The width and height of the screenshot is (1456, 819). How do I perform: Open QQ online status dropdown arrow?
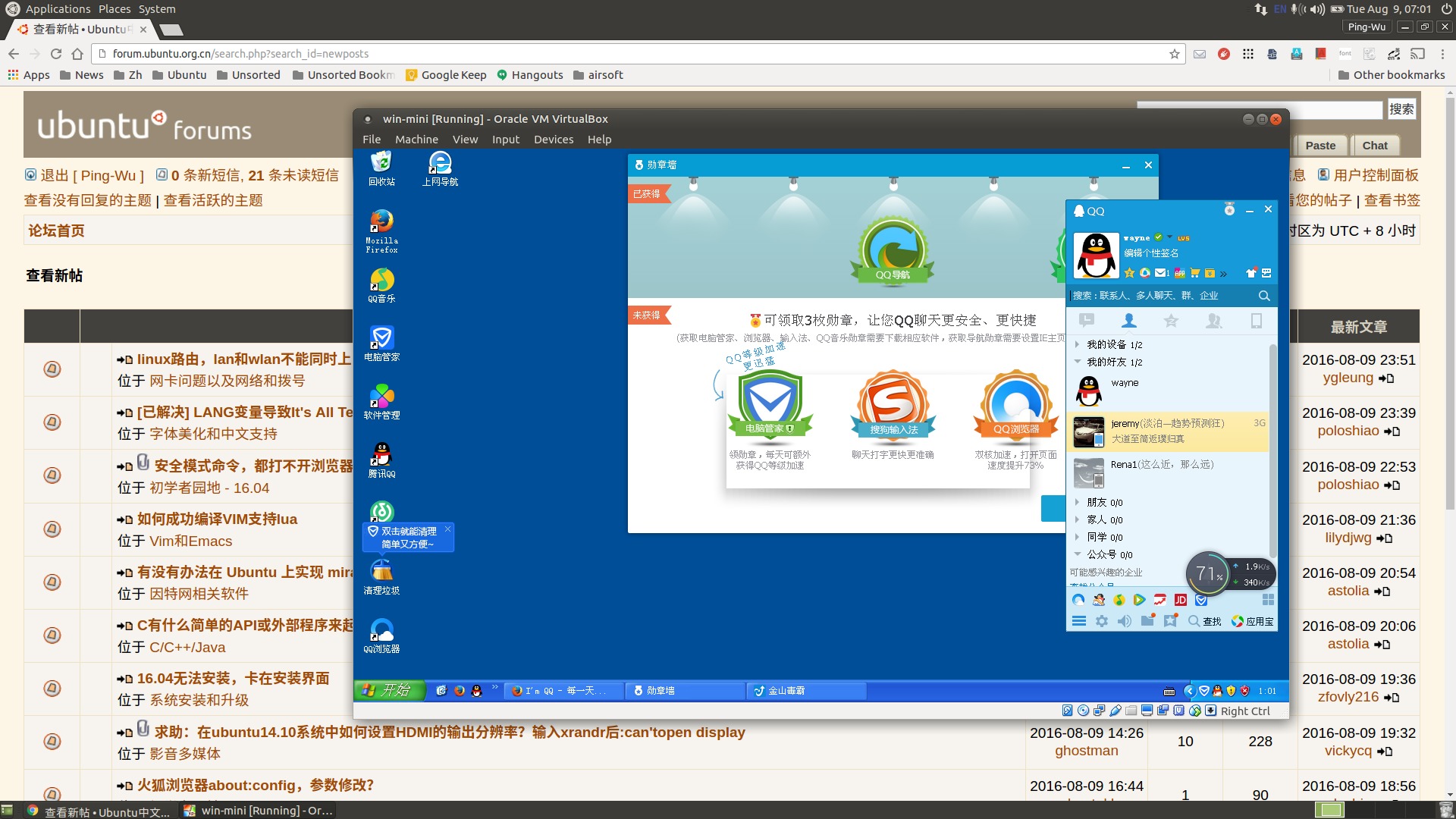(1169, 237)
